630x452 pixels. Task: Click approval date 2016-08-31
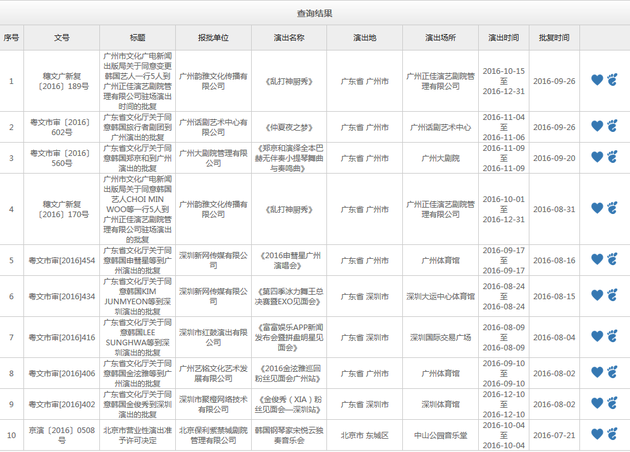554,209
